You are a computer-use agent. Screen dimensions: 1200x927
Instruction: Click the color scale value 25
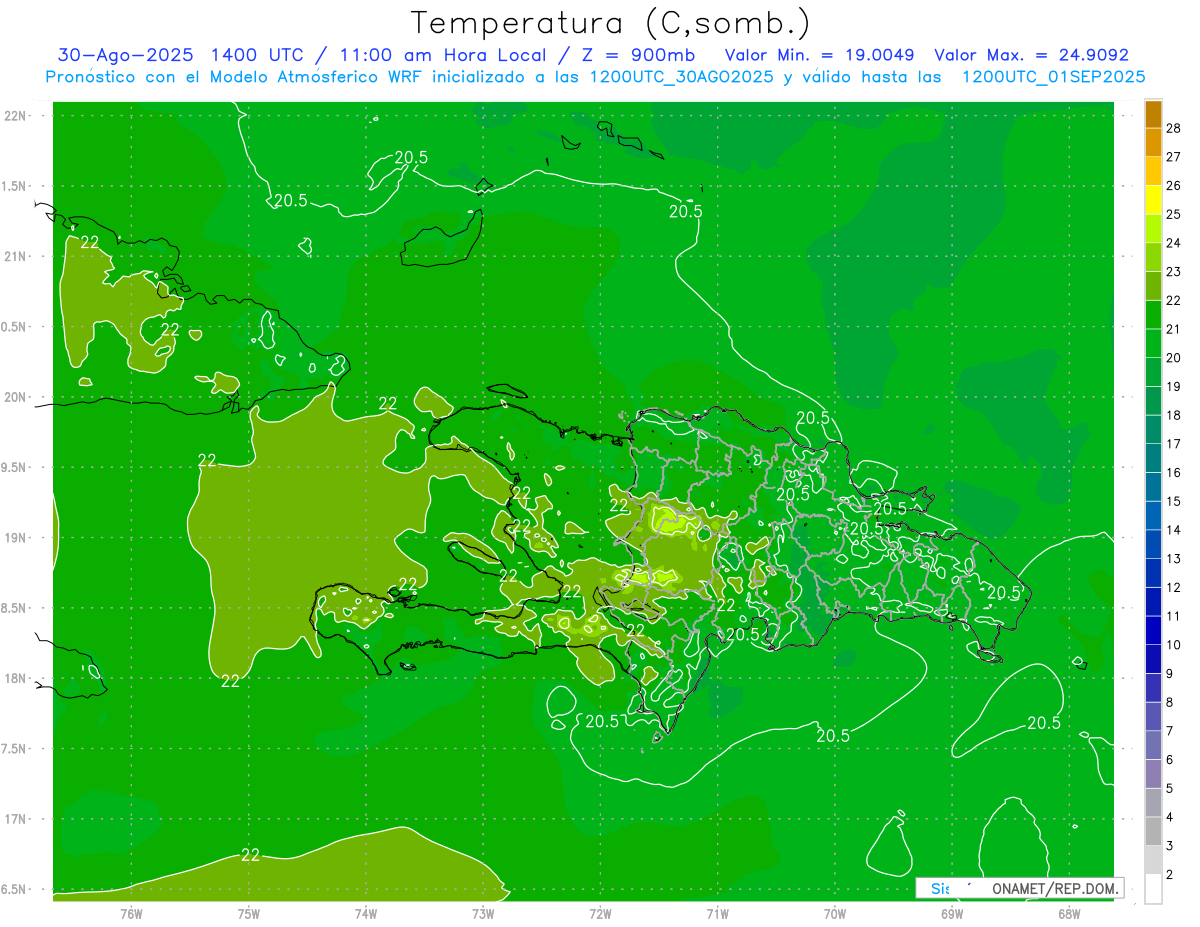[x=1174, y=214]
